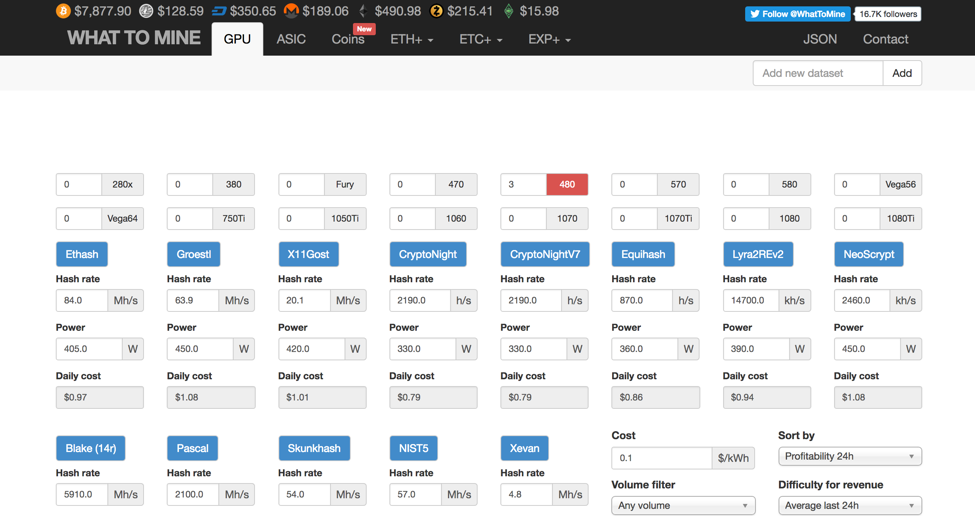This screenshot has height=516, width=975.
Task: Toggle the Ethash algorithm button
Action: coord(81,254)
